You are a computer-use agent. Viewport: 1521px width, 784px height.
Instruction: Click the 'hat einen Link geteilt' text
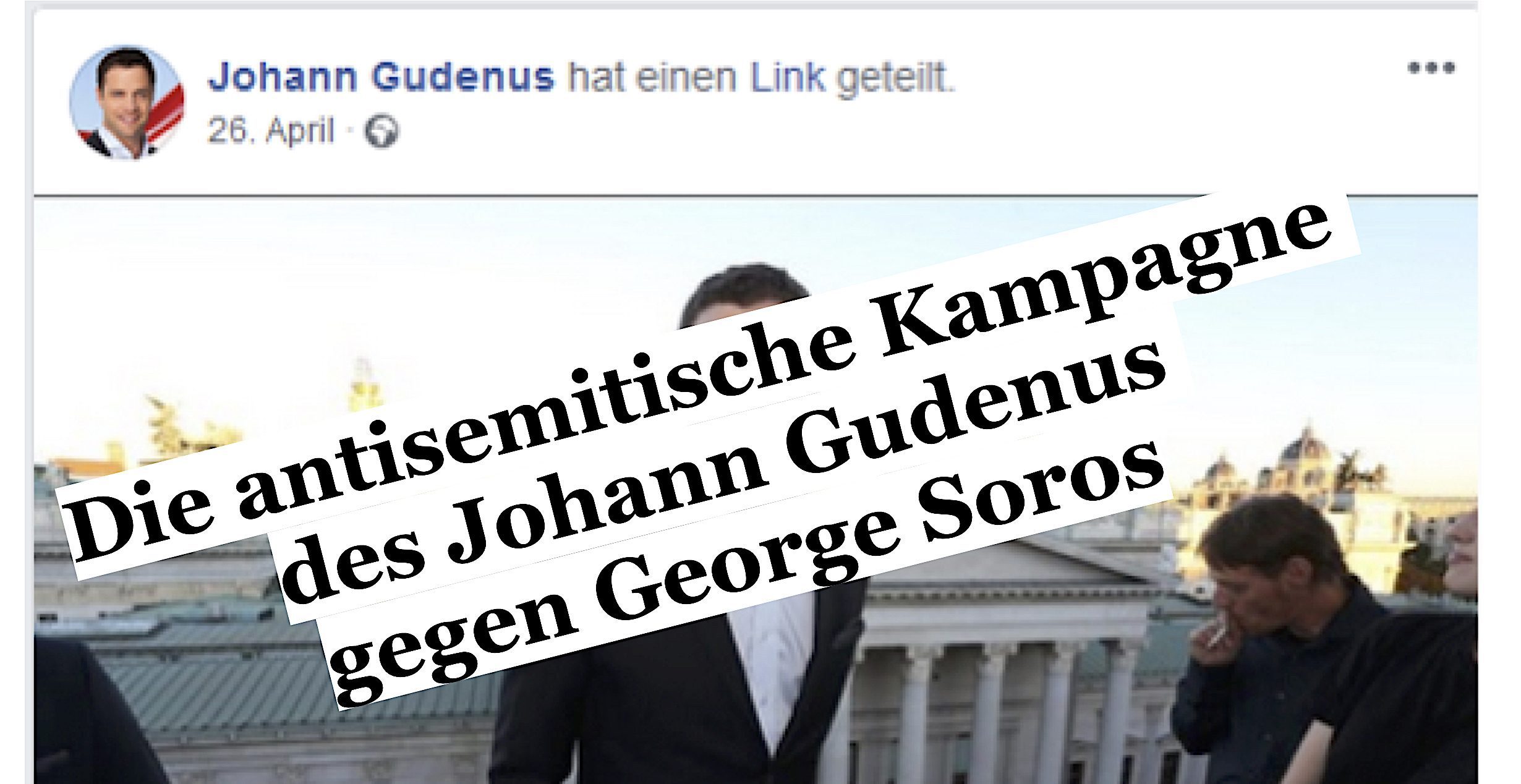[x=761, y=80]
